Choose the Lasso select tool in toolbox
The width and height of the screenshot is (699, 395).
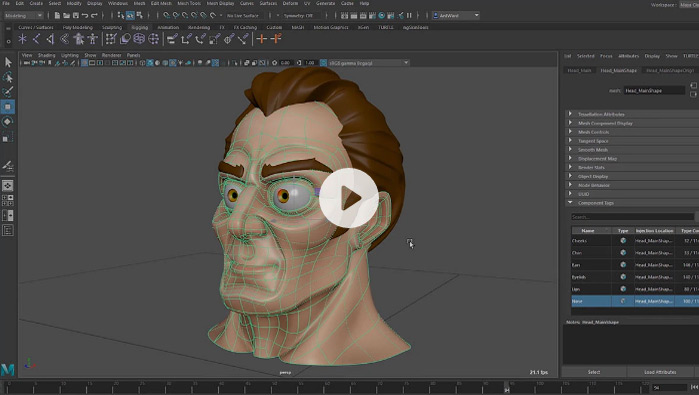pyautogui.click(x=8, y=77)
